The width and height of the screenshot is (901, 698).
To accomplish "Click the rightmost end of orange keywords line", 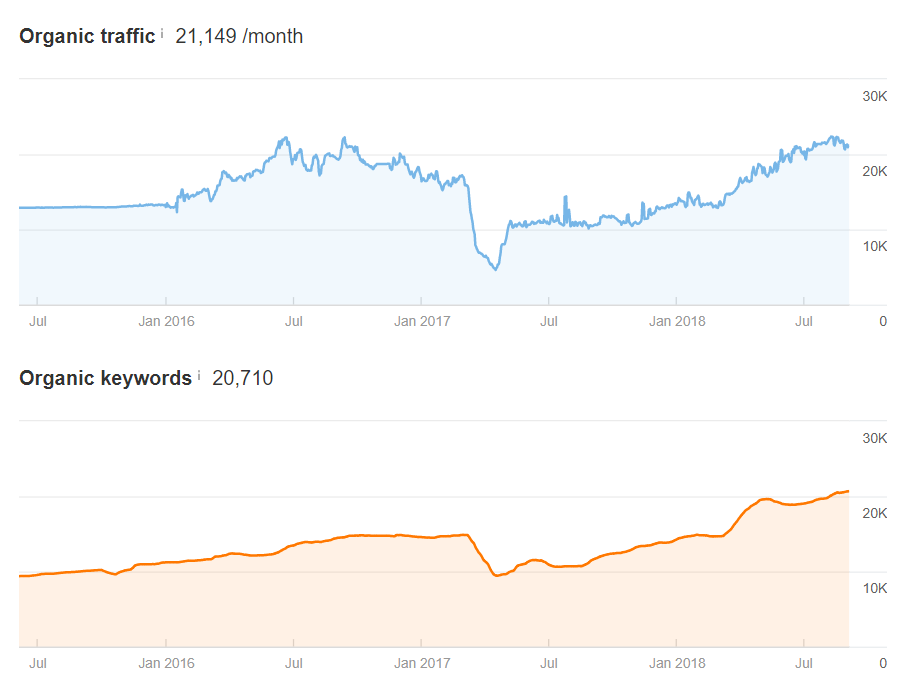I will 848,491.
